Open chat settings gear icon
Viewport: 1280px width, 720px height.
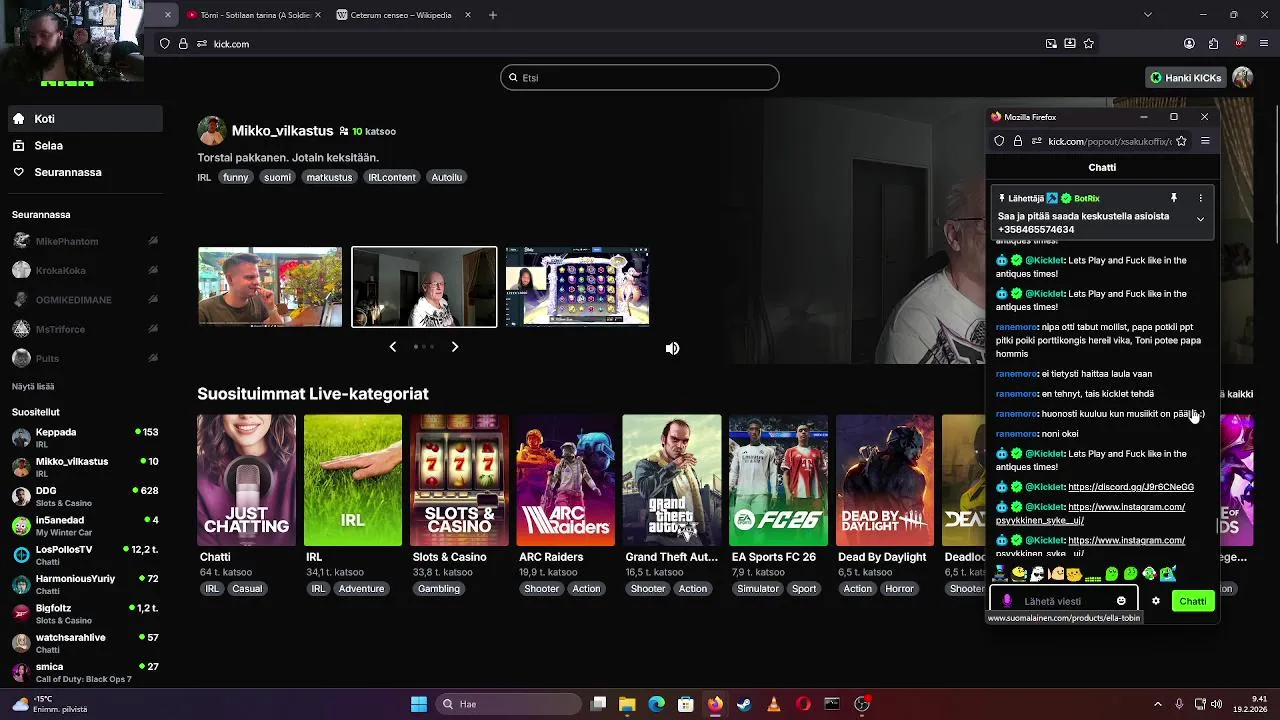[x=1156, y=601]
